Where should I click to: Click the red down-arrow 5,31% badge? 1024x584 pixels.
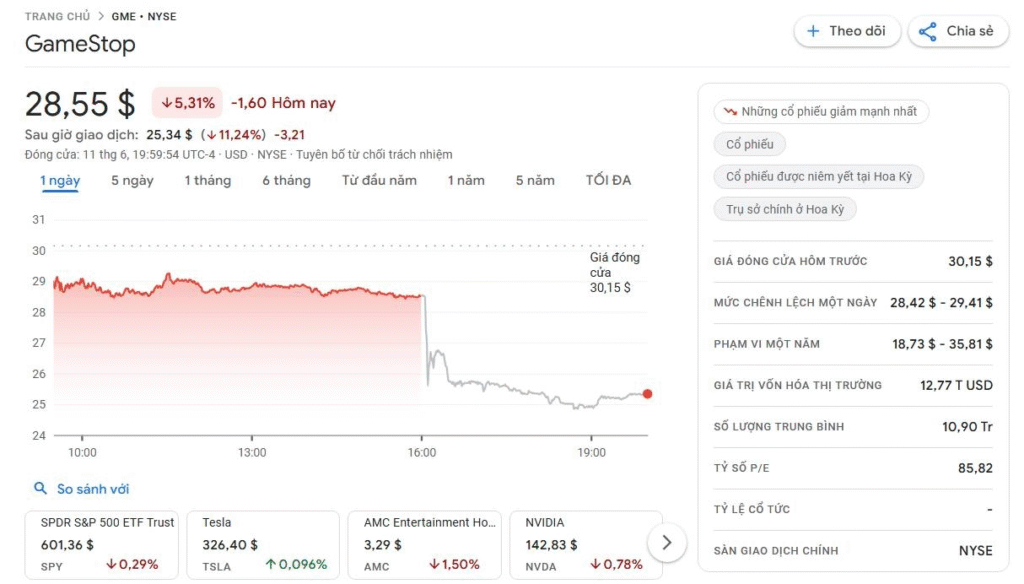coord(187,103)
